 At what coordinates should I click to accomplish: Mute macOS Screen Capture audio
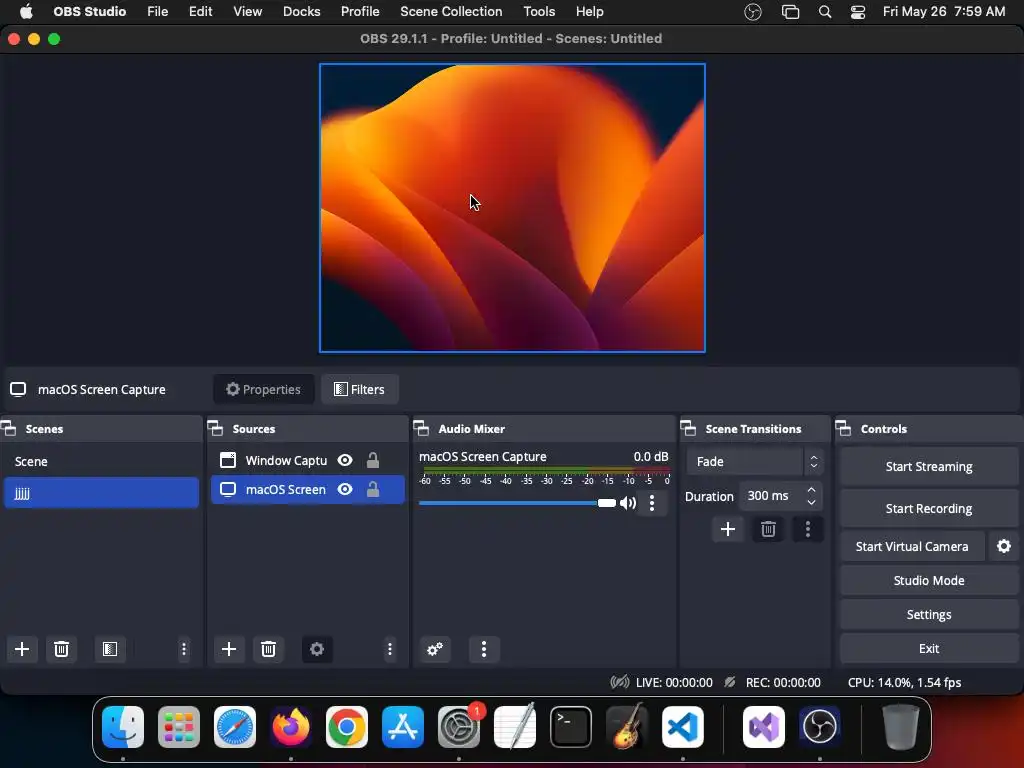tap(628, 503)
